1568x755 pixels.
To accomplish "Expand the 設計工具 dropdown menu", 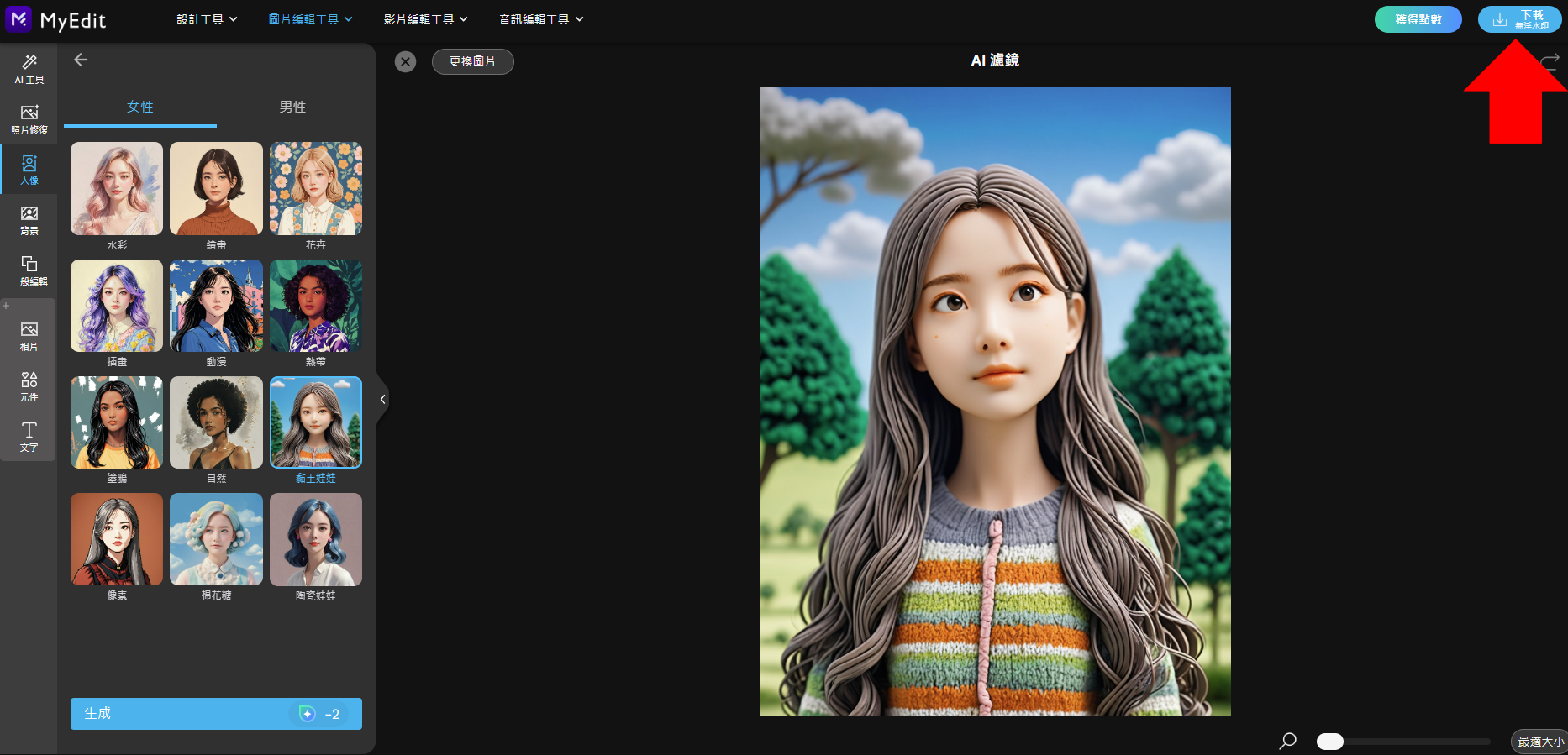I will (207, 19).
